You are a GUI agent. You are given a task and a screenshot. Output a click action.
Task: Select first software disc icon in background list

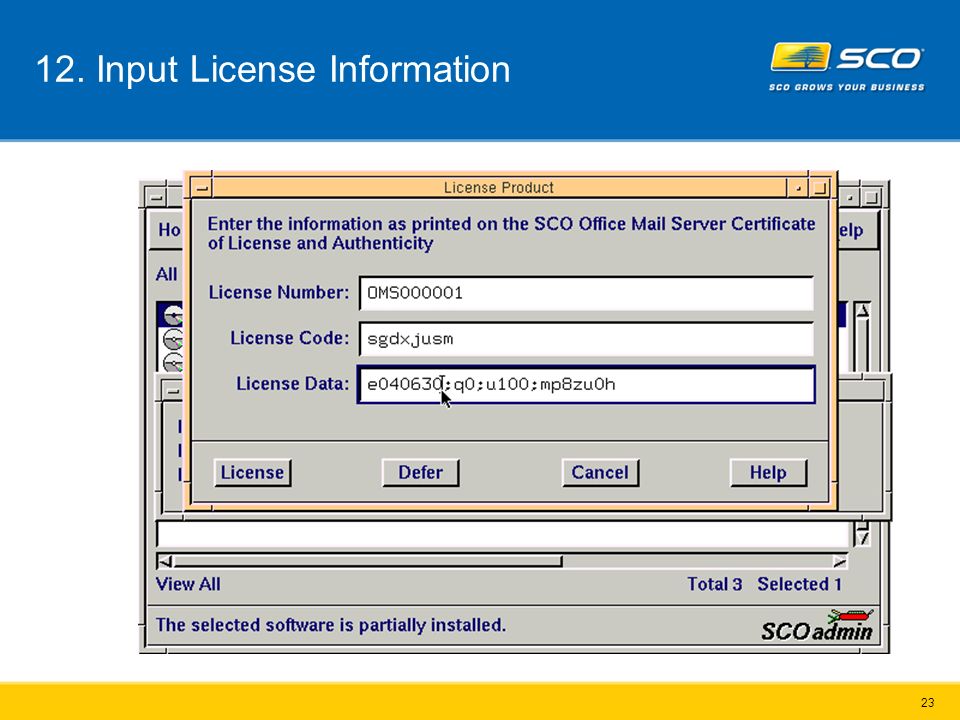click(173, 315)
